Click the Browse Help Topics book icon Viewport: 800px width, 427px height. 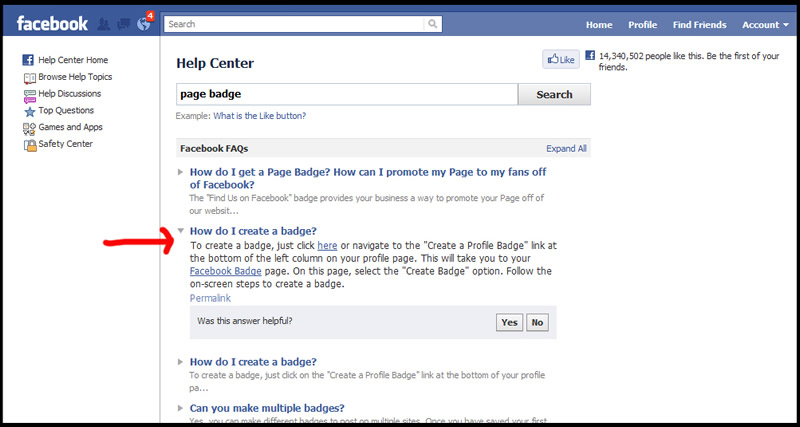pyautogui.click(x=30, y=78)
